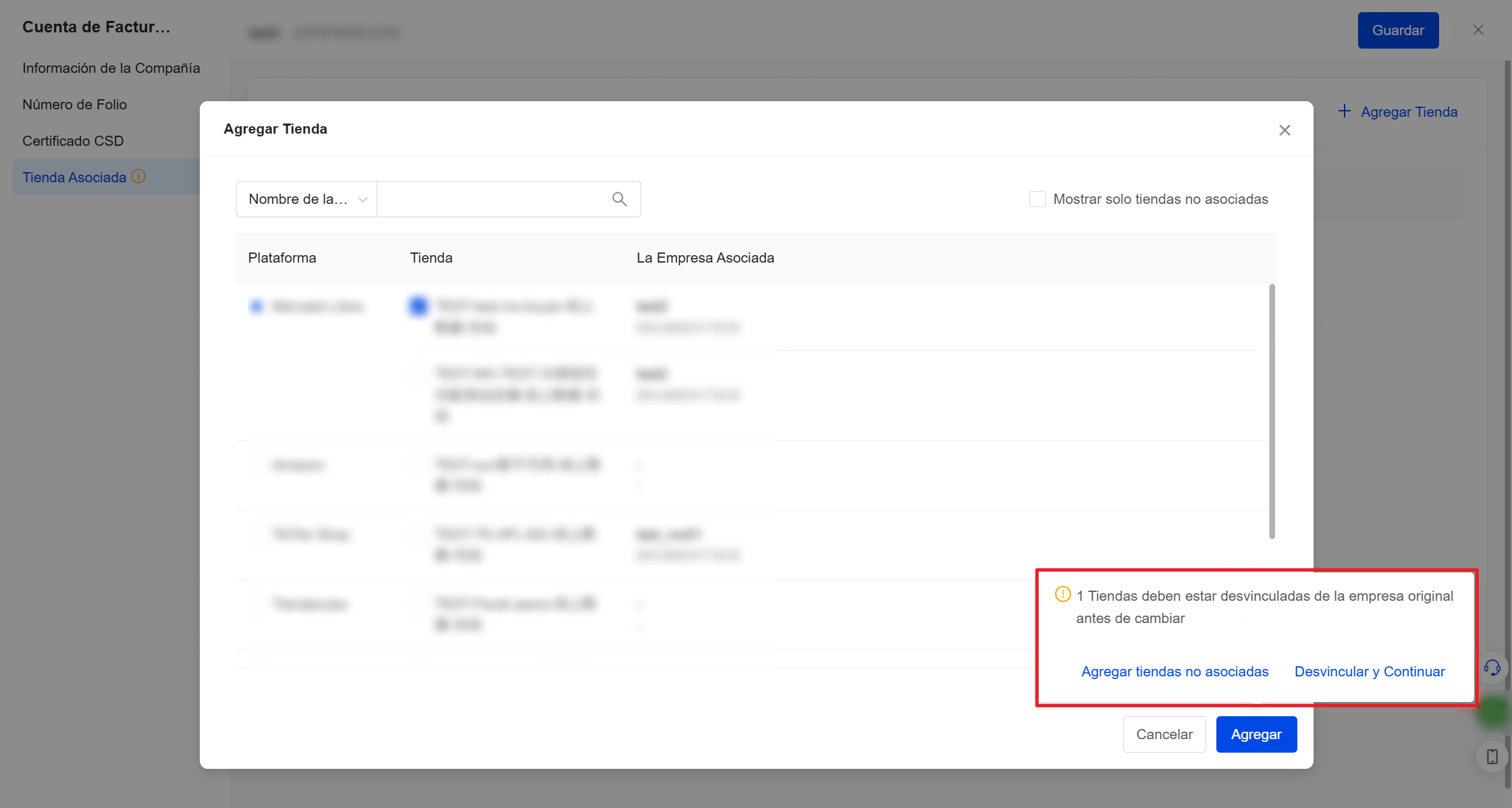Close the Agregar Tienda dialog
Screen dimensions: 1512x808
(1285, 130)
